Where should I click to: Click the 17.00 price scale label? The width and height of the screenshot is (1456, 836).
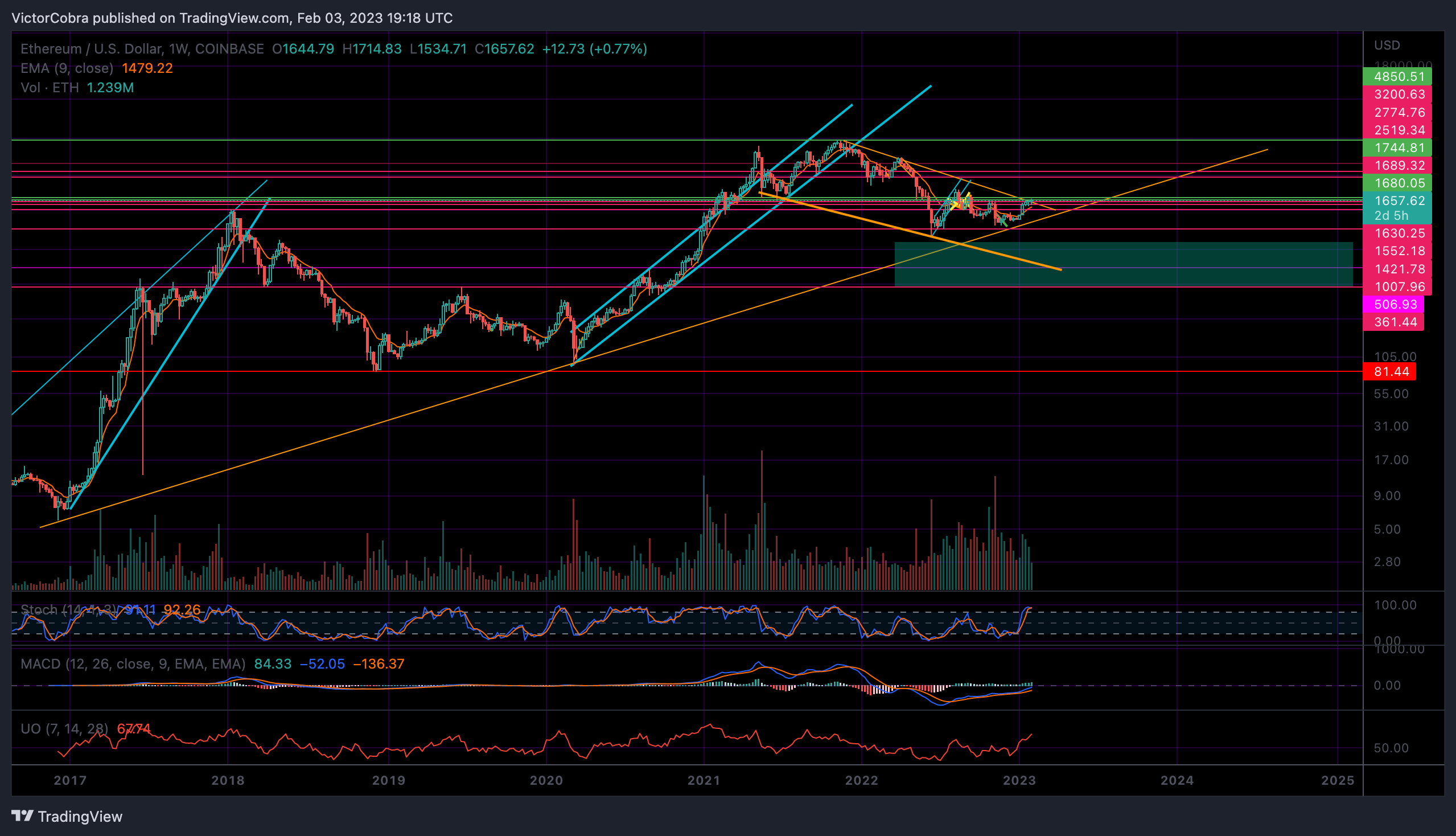tap(1391, 460)
